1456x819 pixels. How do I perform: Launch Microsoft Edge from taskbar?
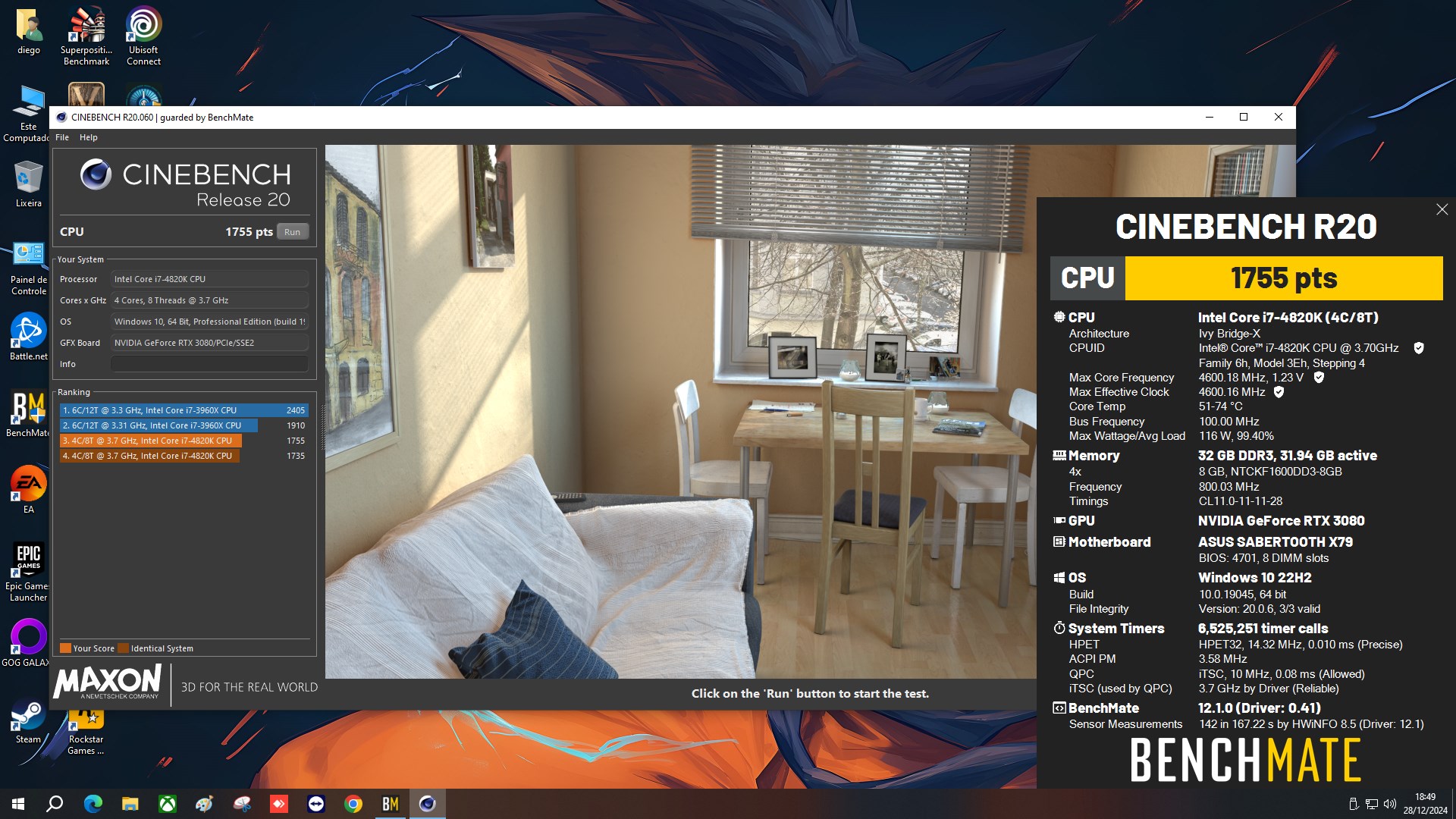(93, 804)
